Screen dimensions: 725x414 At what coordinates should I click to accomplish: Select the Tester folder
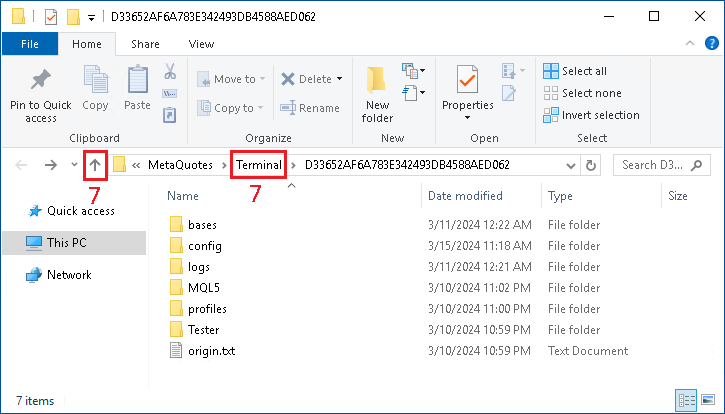(194, 330)
